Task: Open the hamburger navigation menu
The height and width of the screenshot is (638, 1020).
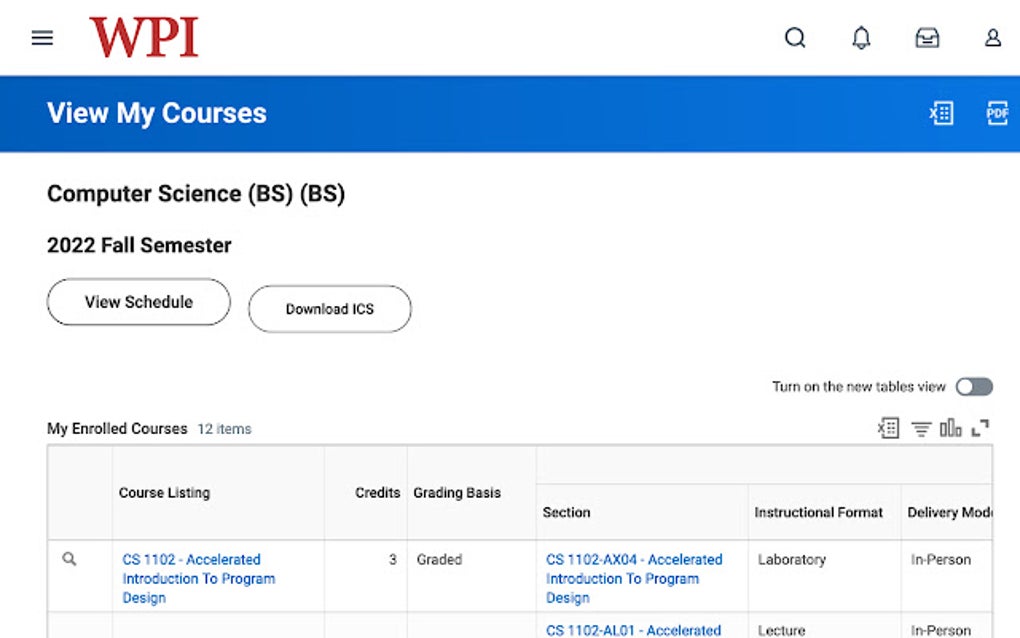Action: 41,37
